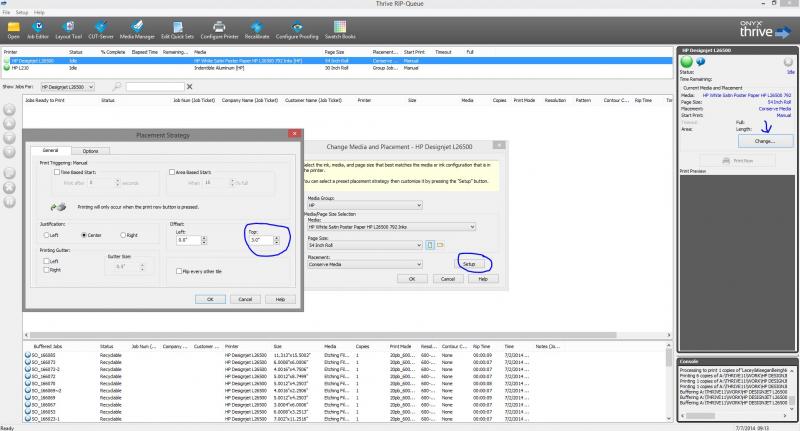Click the job search magnifier icon
800x431 pixels.
[117, 87]
